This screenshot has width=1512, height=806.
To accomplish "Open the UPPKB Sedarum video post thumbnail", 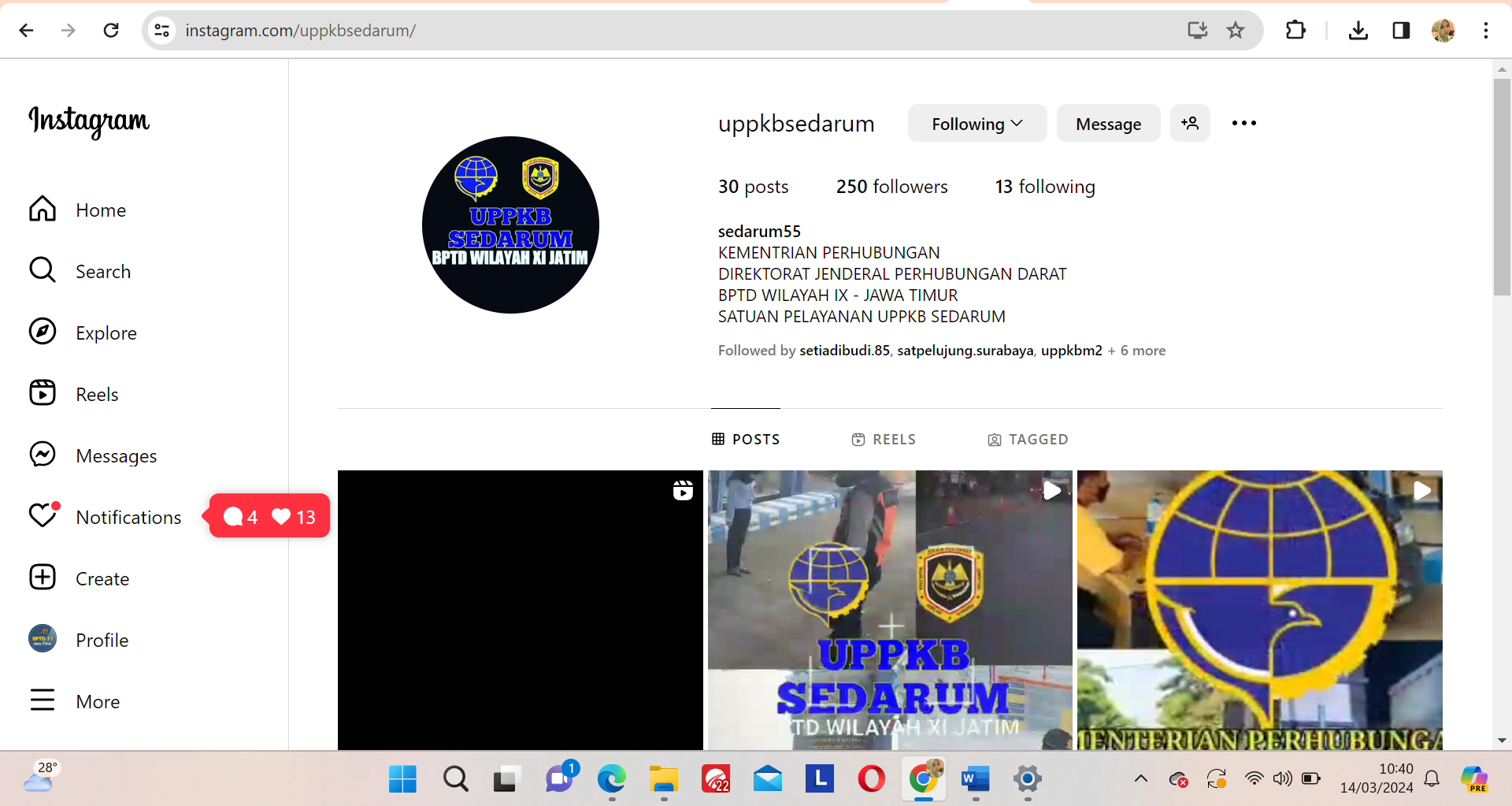I will 890,610.
